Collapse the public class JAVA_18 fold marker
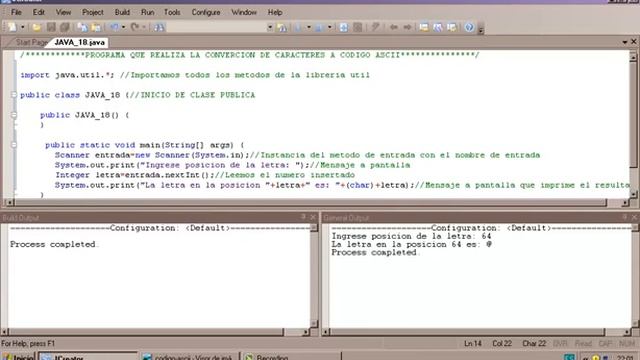The height and width of the screenshot is (360, 640). coord(14,95)
